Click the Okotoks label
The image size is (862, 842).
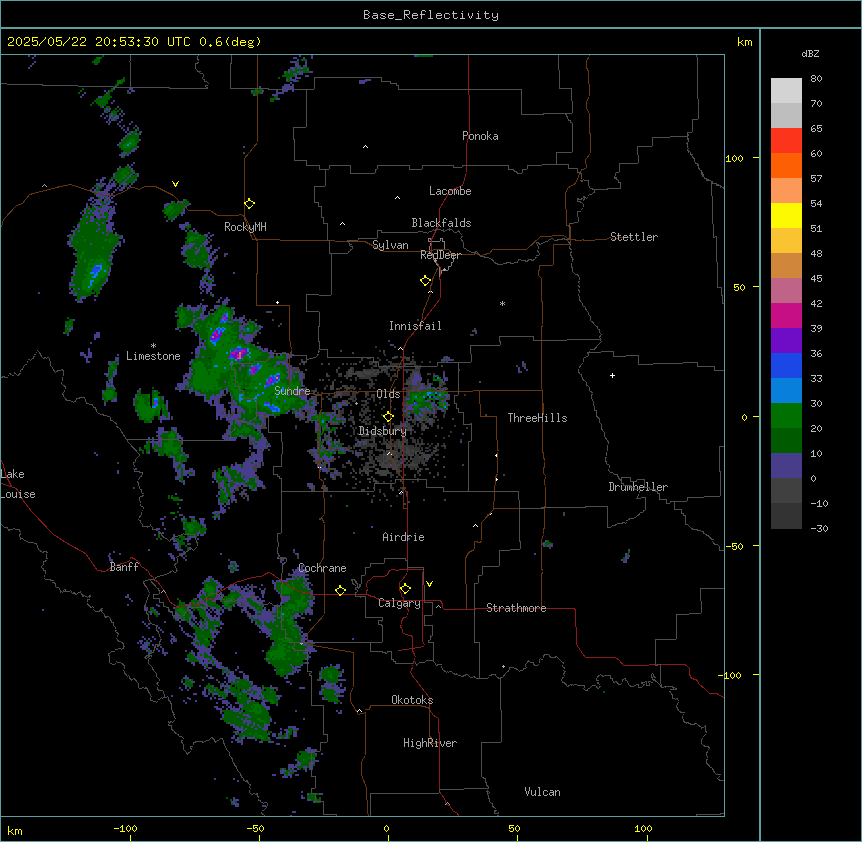[412, 700]
